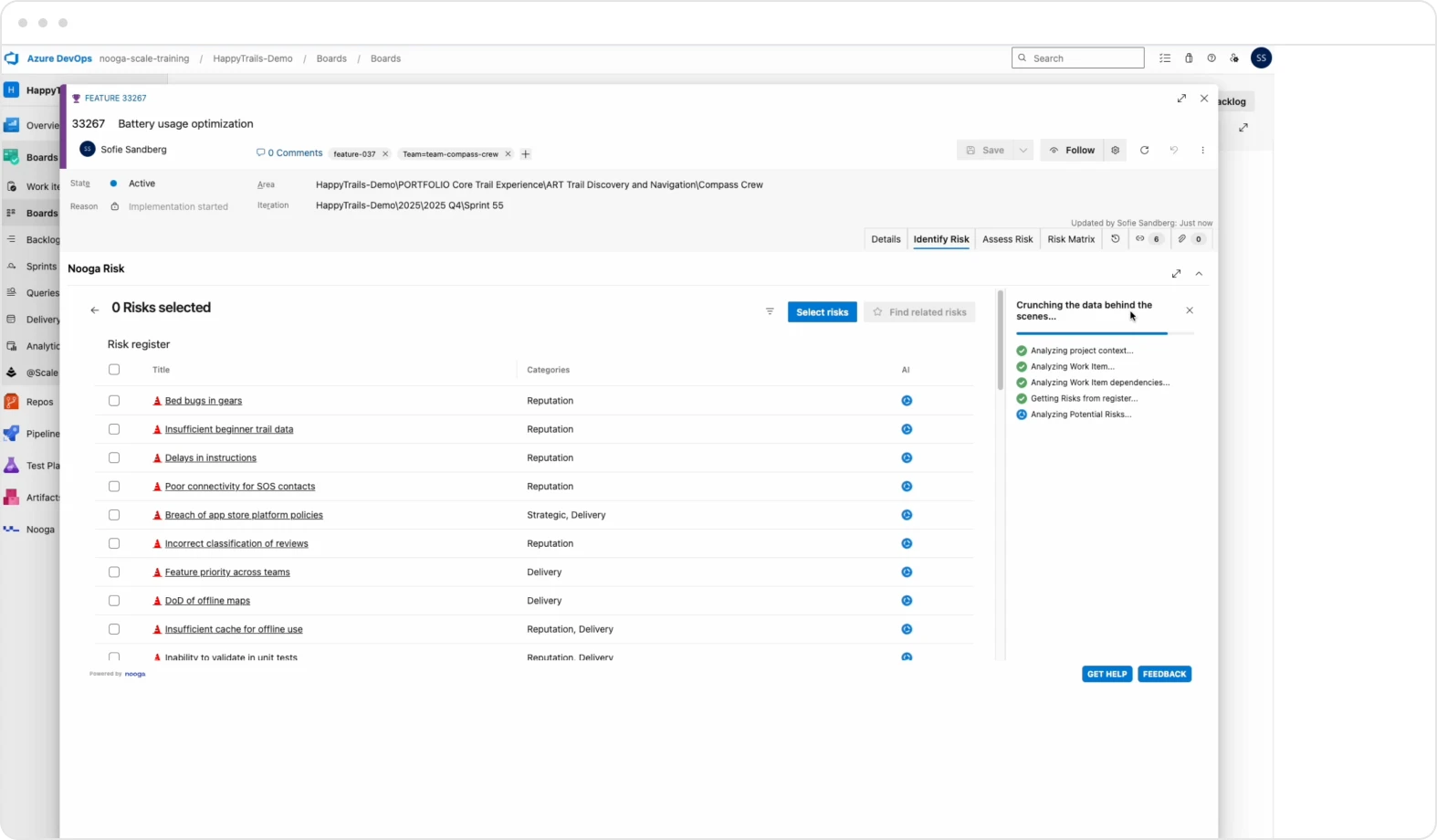This screenshot has width=1437, height=840.
Task: Add a tag with the plus icon
Action: click(x=526, y=154)
